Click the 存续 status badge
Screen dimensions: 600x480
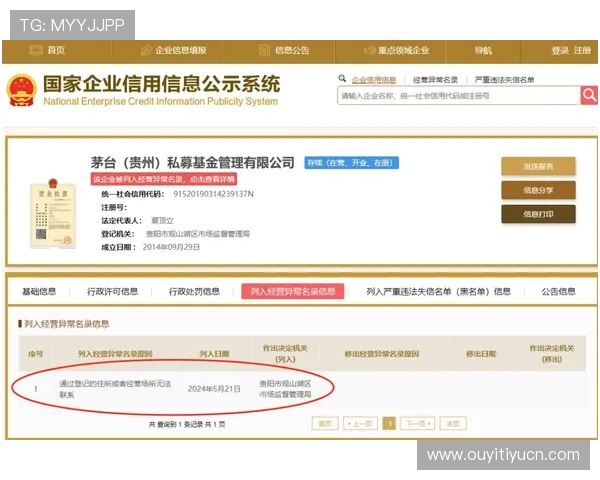tap(352, 163)
